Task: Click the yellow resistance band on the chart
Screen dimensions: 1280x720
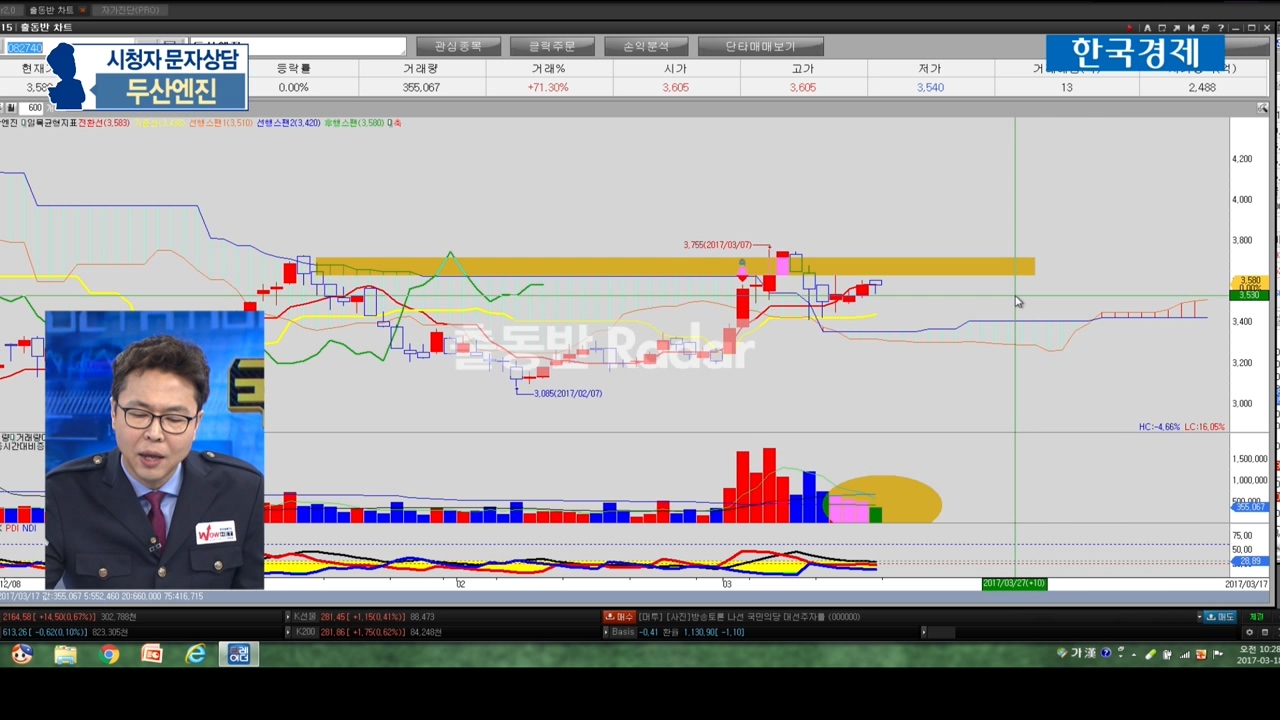Action: (x=600, y=266)
